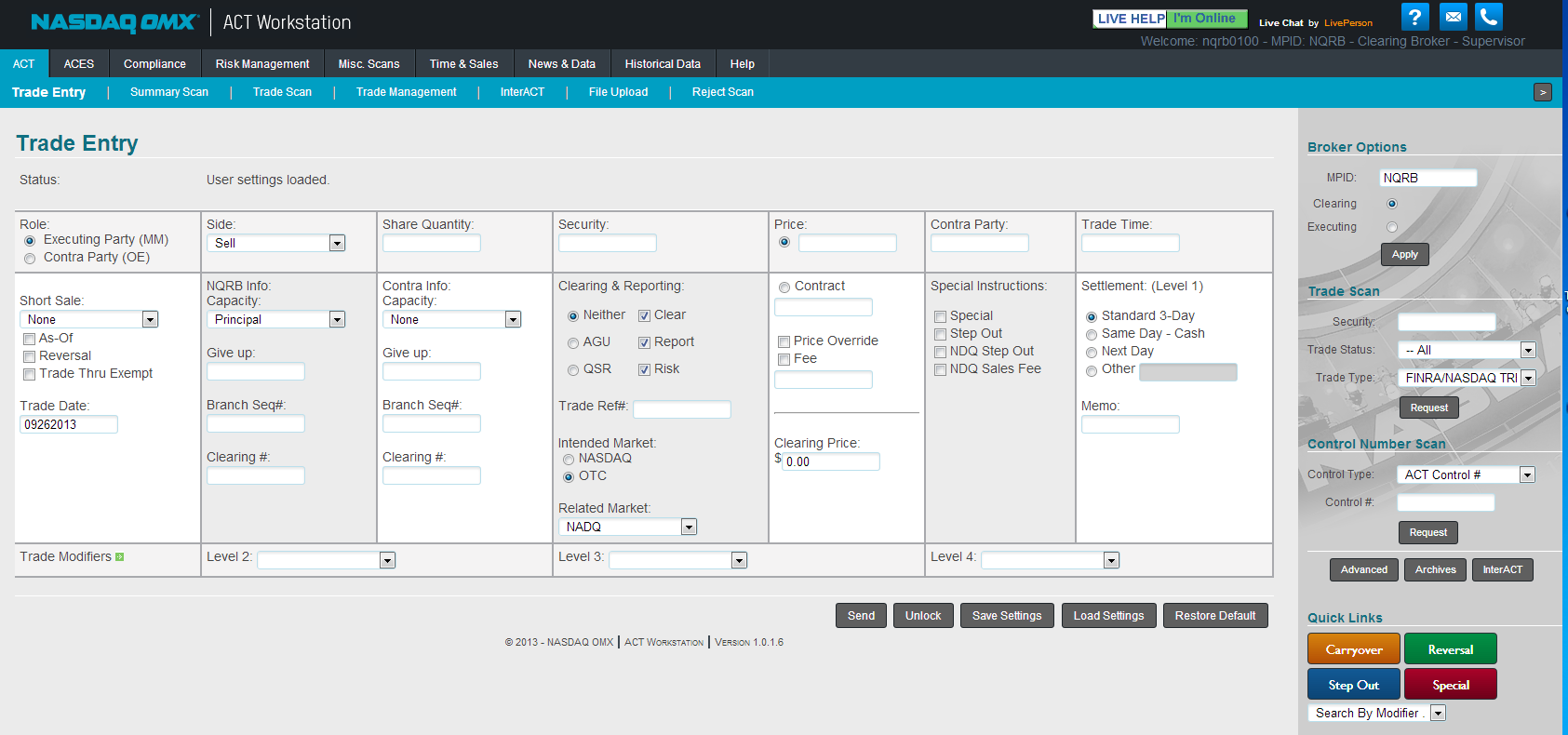Screen dimensions: 1568x735
Task: Check the NDQ Step Out checkbox
Action: pyautogui.click(x=940, y=353)
